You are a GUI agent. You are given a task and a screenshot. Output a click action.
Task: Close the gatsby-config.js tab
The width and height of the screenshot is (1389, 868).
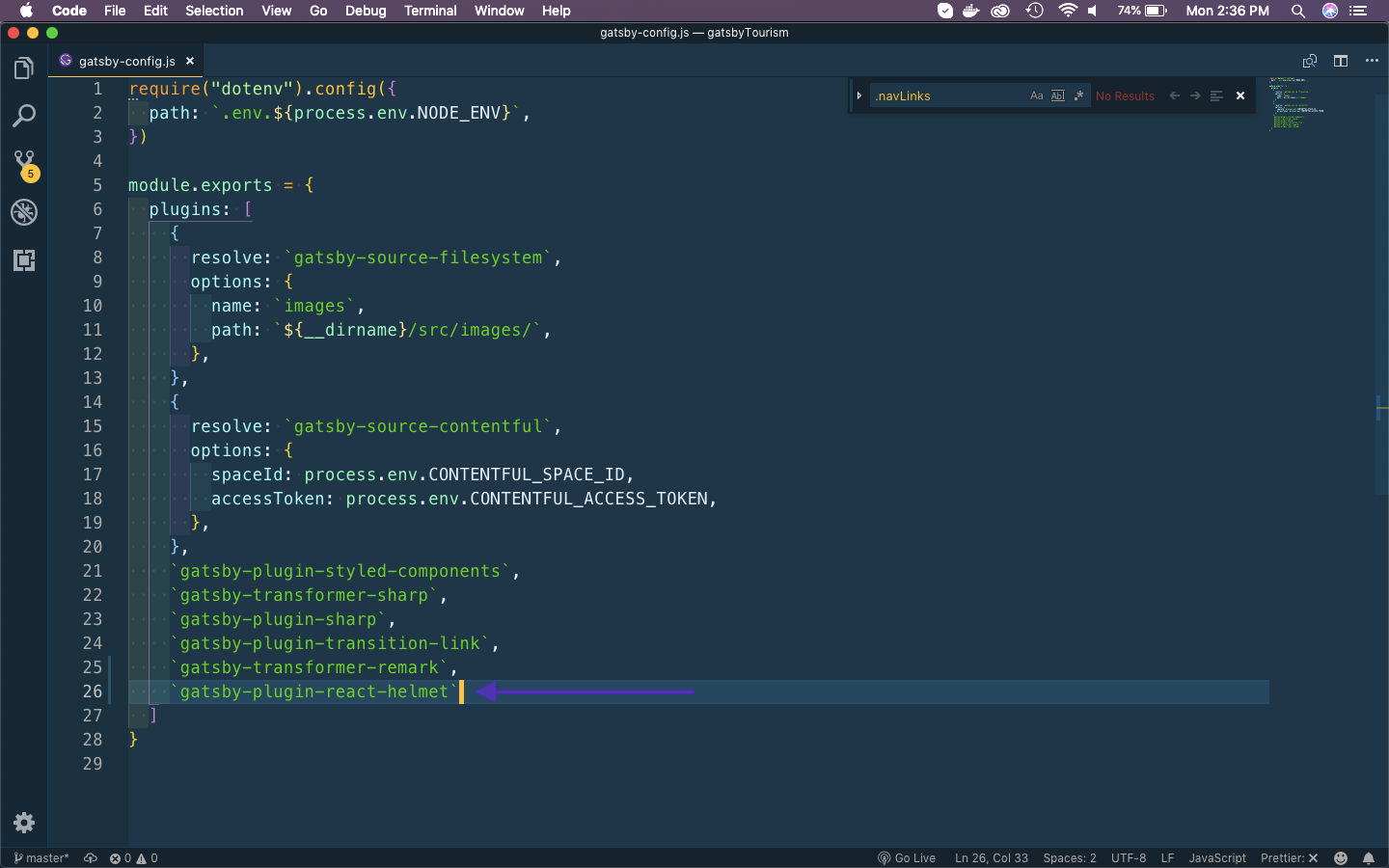pyautogui.click(x=190, y=61)
